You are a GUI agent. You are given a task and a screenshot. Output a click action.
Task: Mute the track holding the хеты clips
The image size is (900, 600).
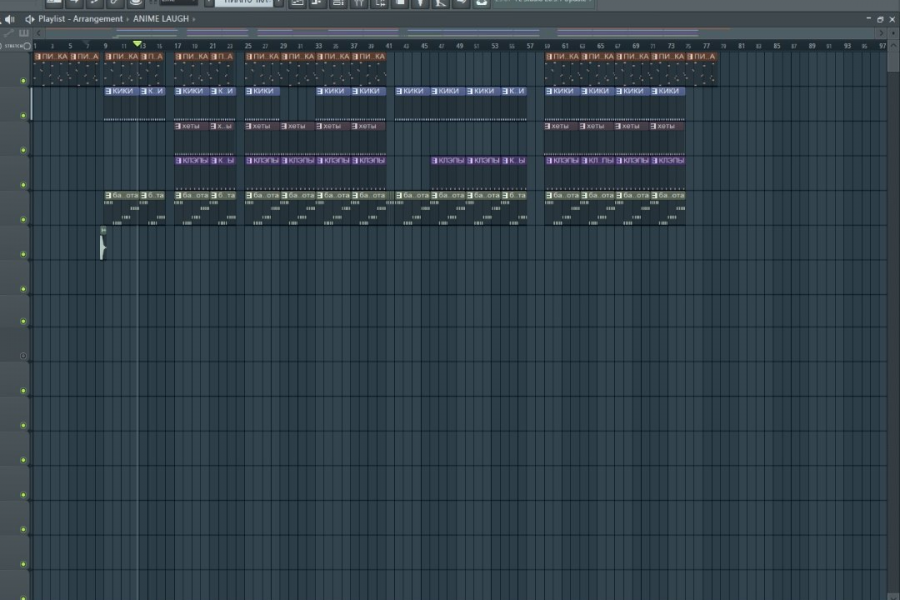(24, 150)
